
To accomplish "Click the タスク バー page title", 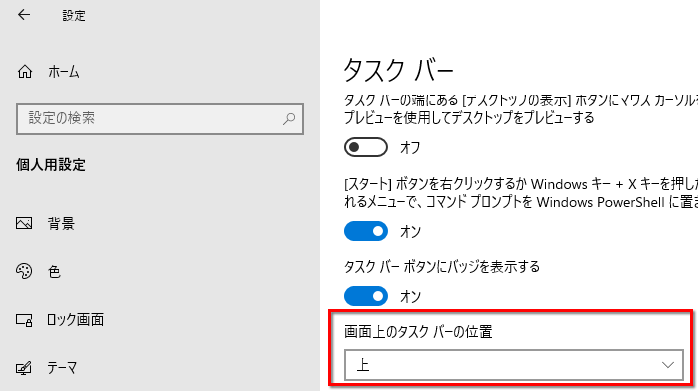I will coord(398,71).
